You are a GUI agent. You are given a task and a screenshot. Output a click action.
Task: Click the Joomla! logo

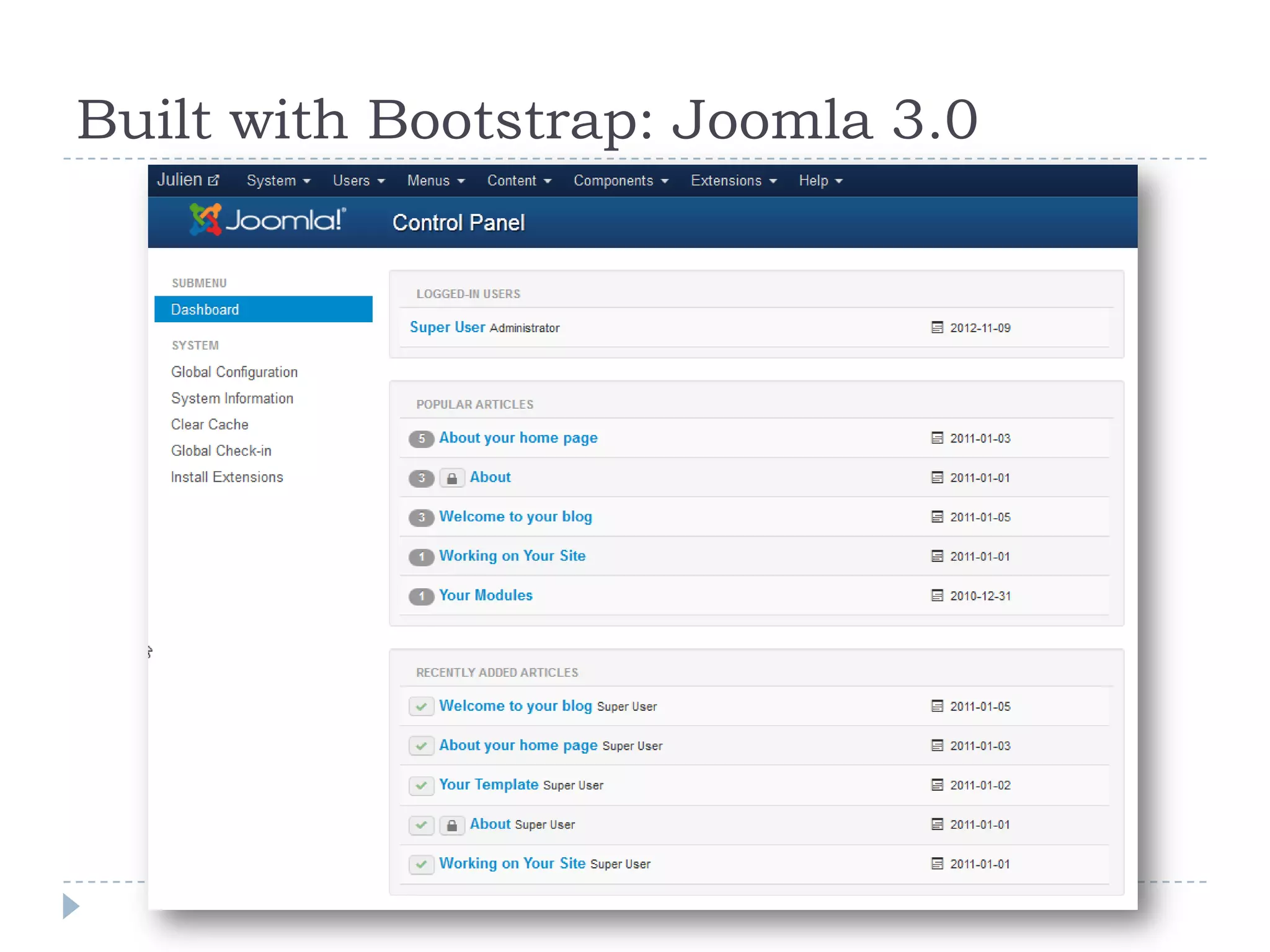[267, 220]
